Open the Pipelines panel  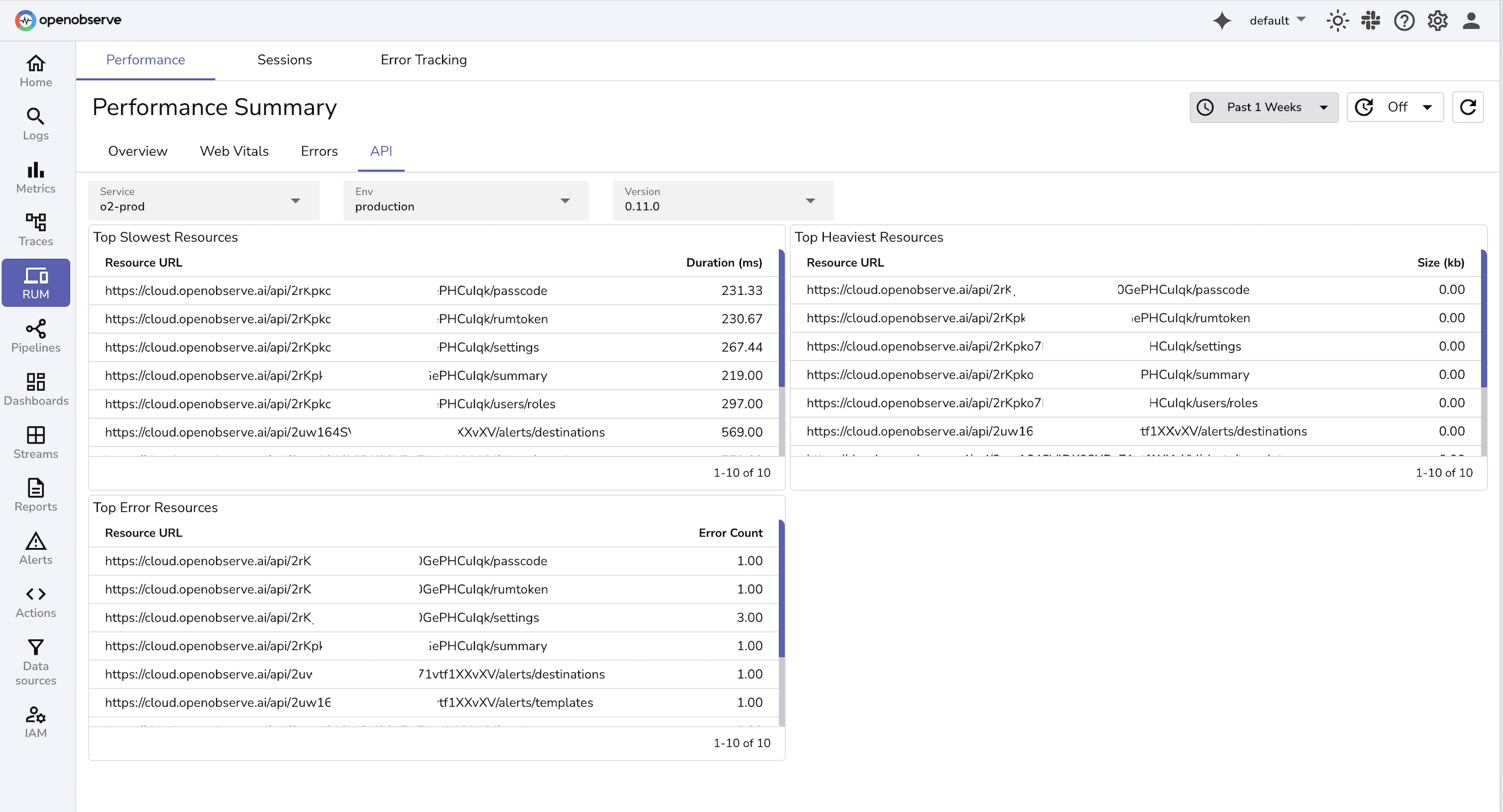(x=35, y=336)
